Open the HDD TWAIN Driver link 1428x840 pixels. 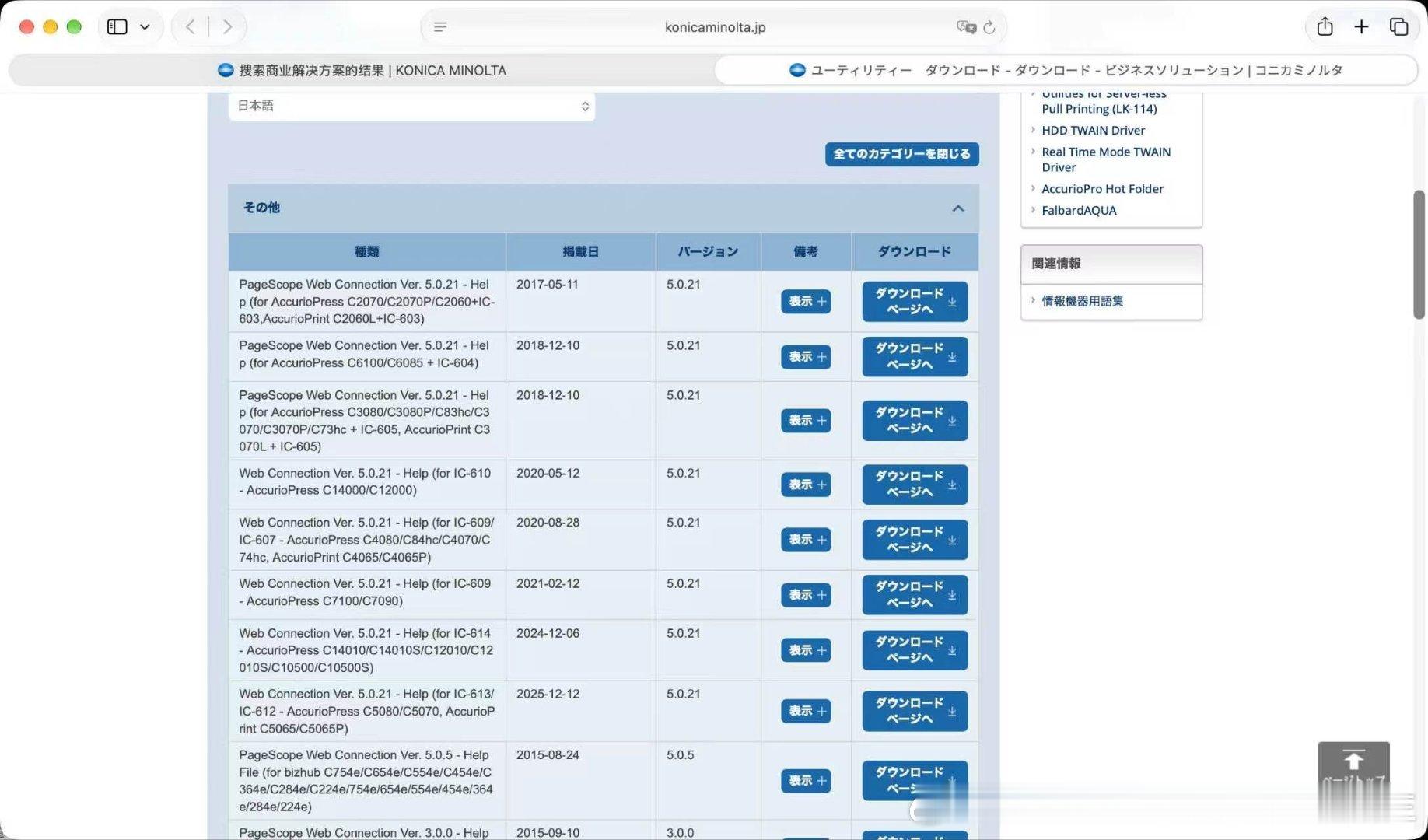(1093, 131)
